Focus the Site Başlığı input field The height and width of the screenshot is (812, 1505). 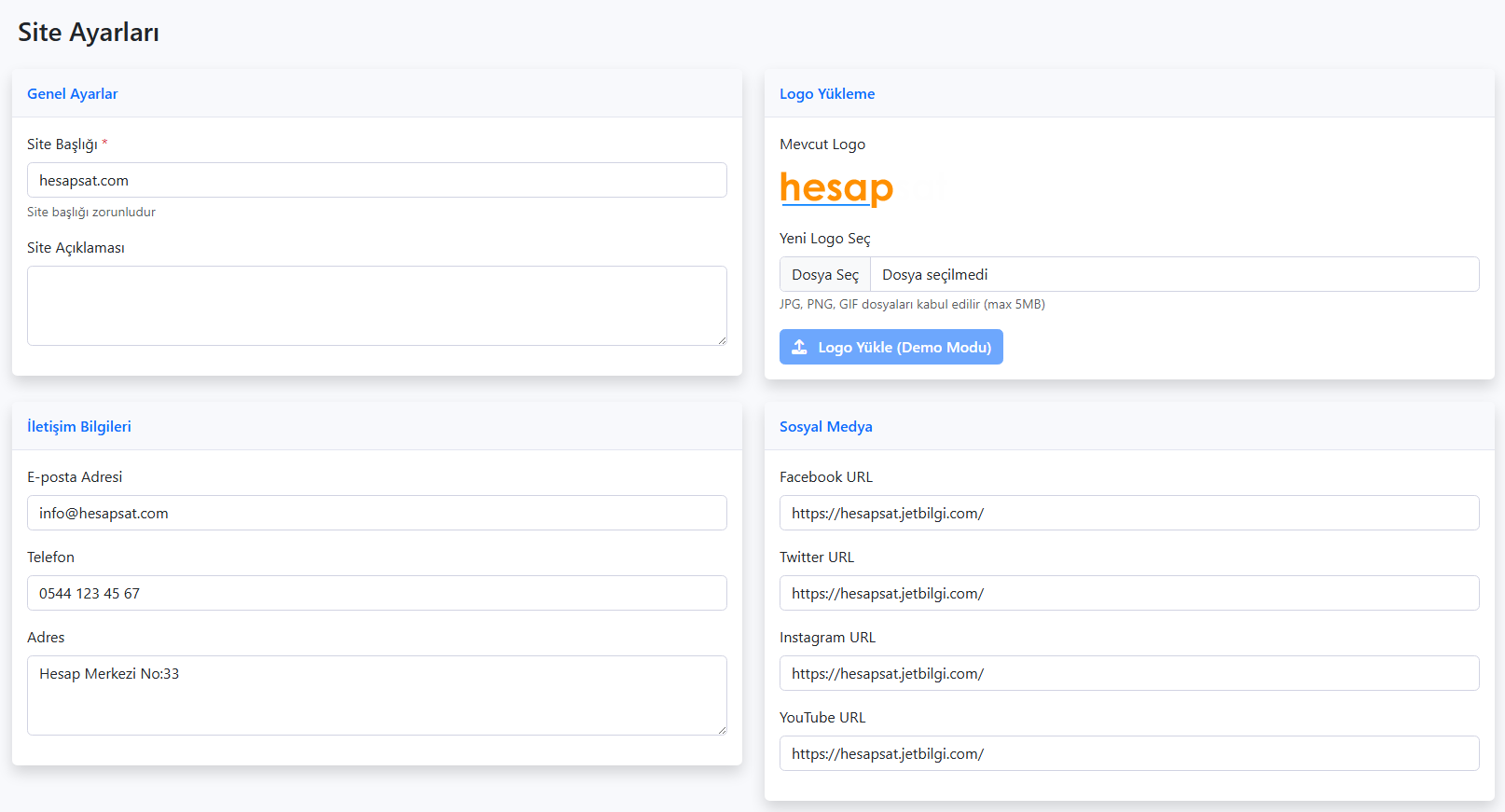pos(377,180)
